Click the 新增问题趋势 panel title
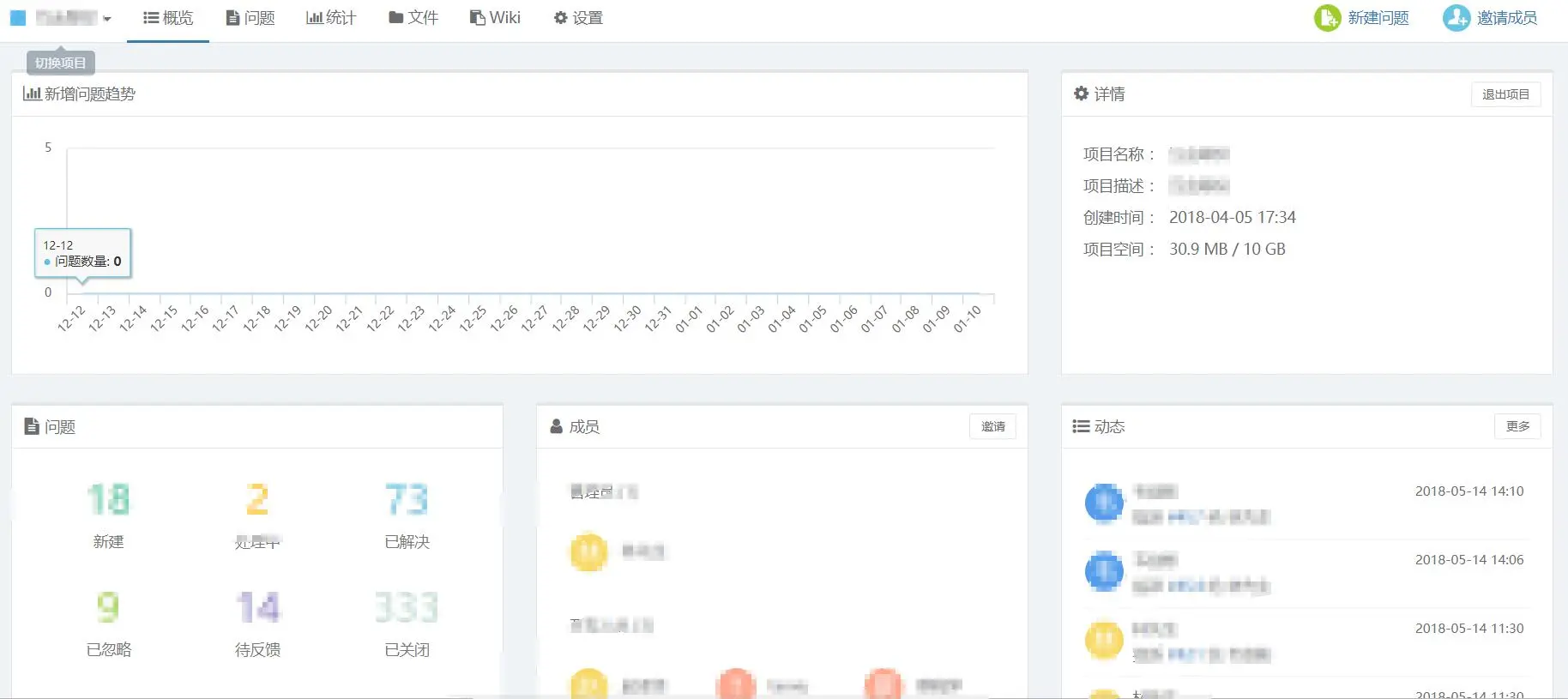 pos(90,93)
